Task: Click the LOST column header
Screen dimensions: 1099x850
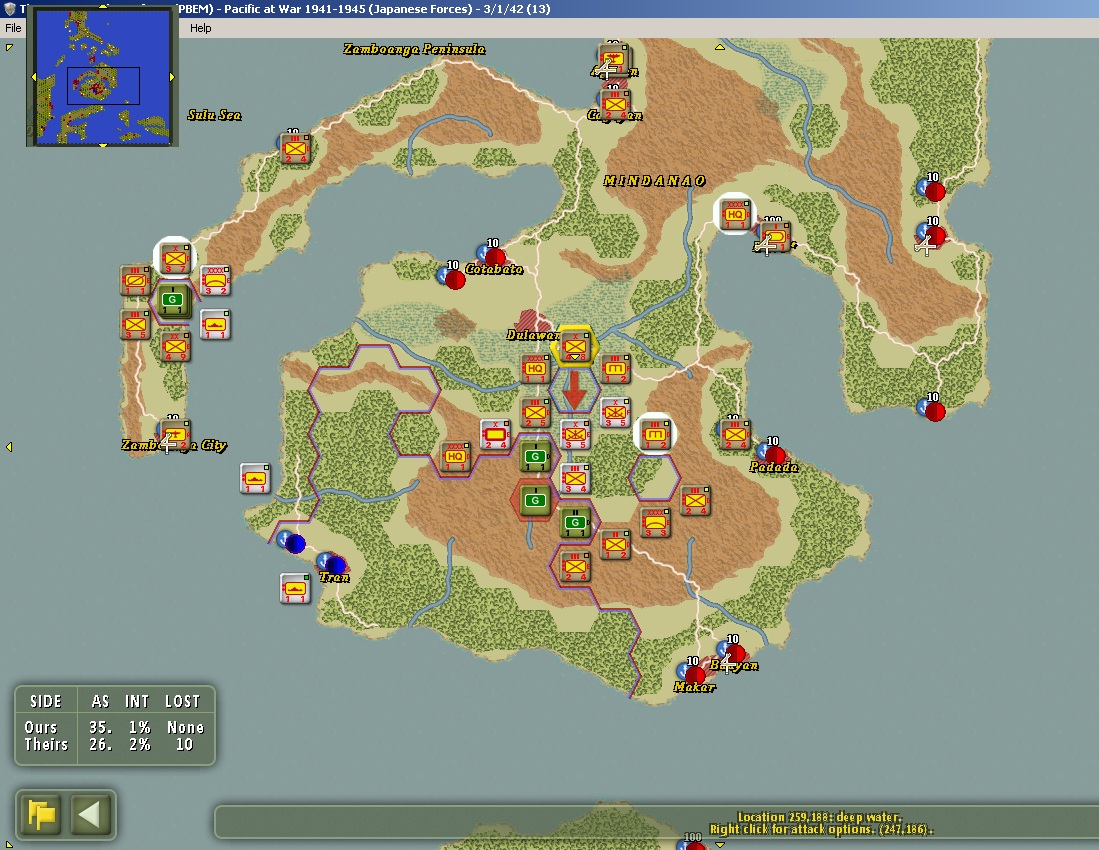Action: click(x=182, y=701)
